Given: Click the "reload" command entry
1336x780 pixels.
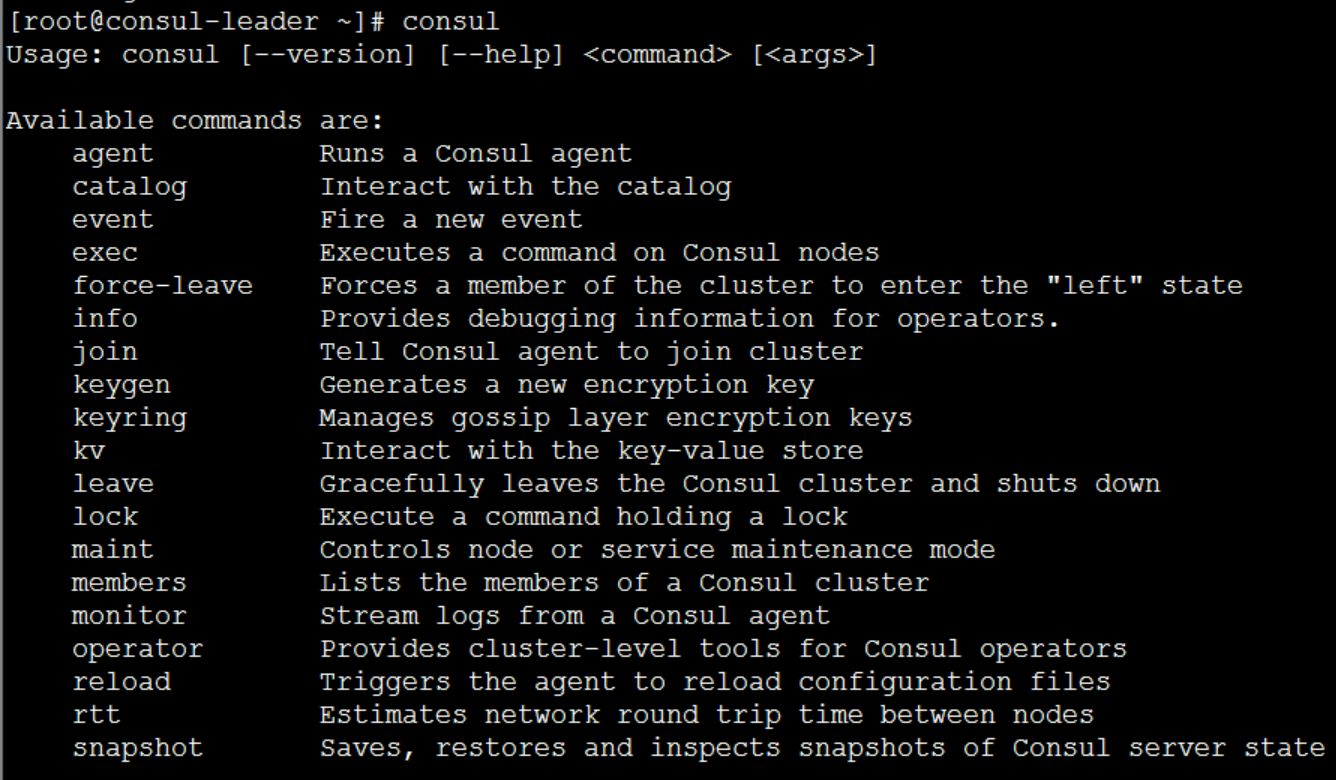Looking at the screenshot, I should coord(121,682).
